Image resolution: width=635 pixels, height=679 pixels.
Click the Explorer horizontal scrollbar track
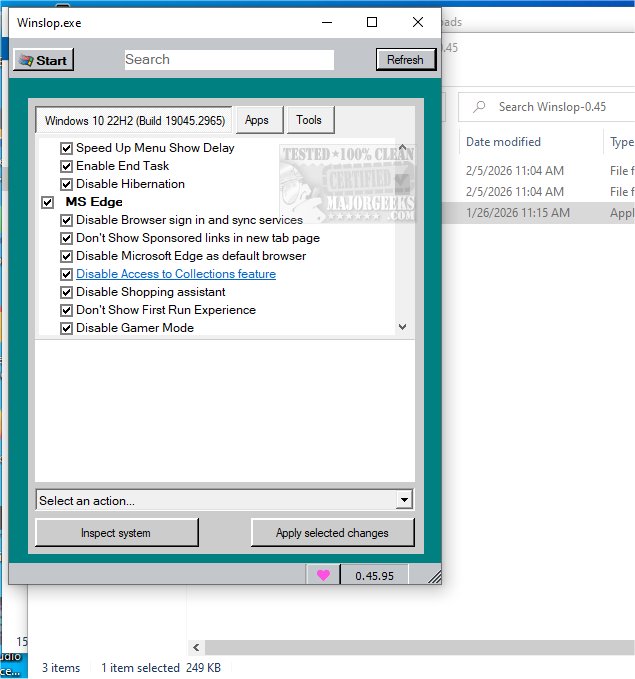(419, 647)
